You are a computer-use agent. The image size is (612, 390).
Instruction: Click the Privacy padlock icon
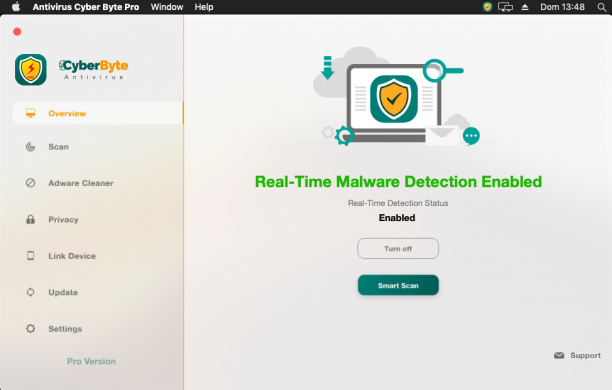[x=30, y=219]
